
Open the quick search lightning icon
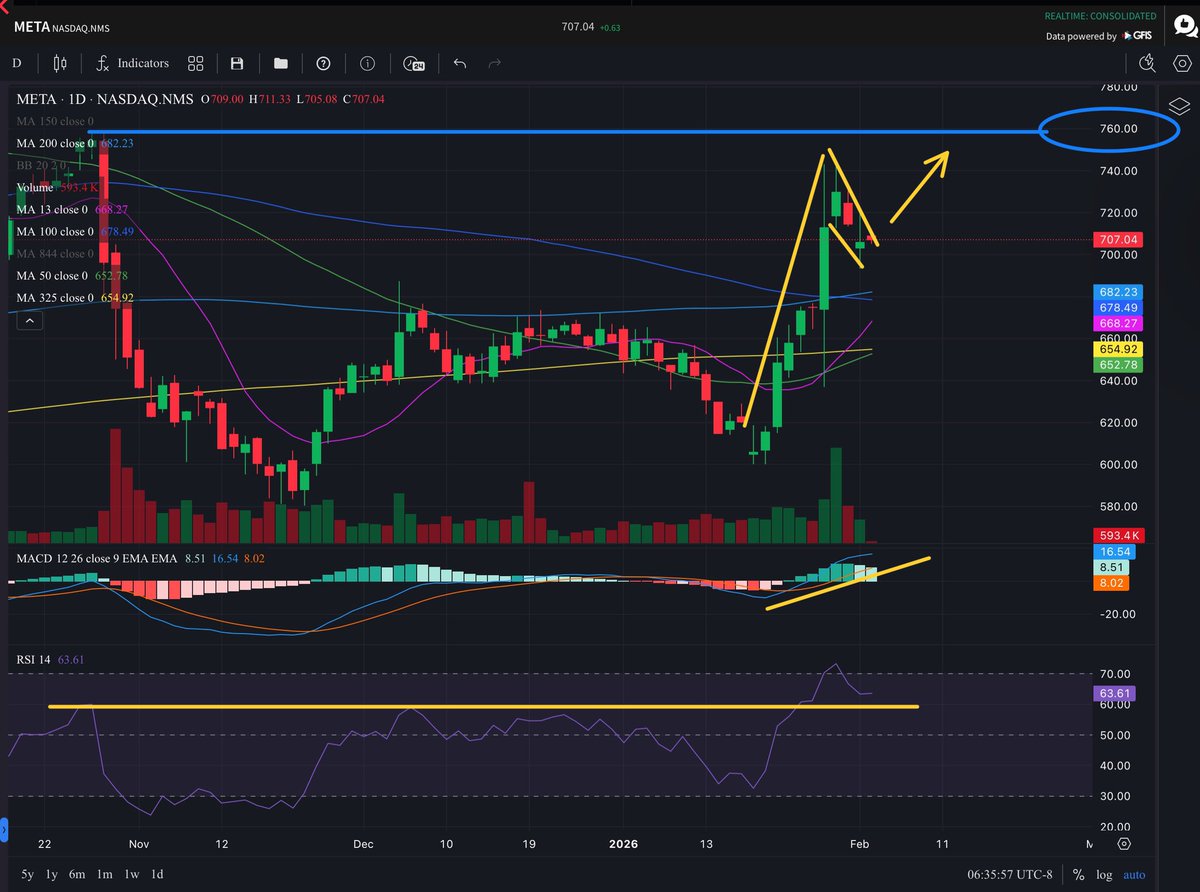pyautogui.click(x=1147, y=63)
